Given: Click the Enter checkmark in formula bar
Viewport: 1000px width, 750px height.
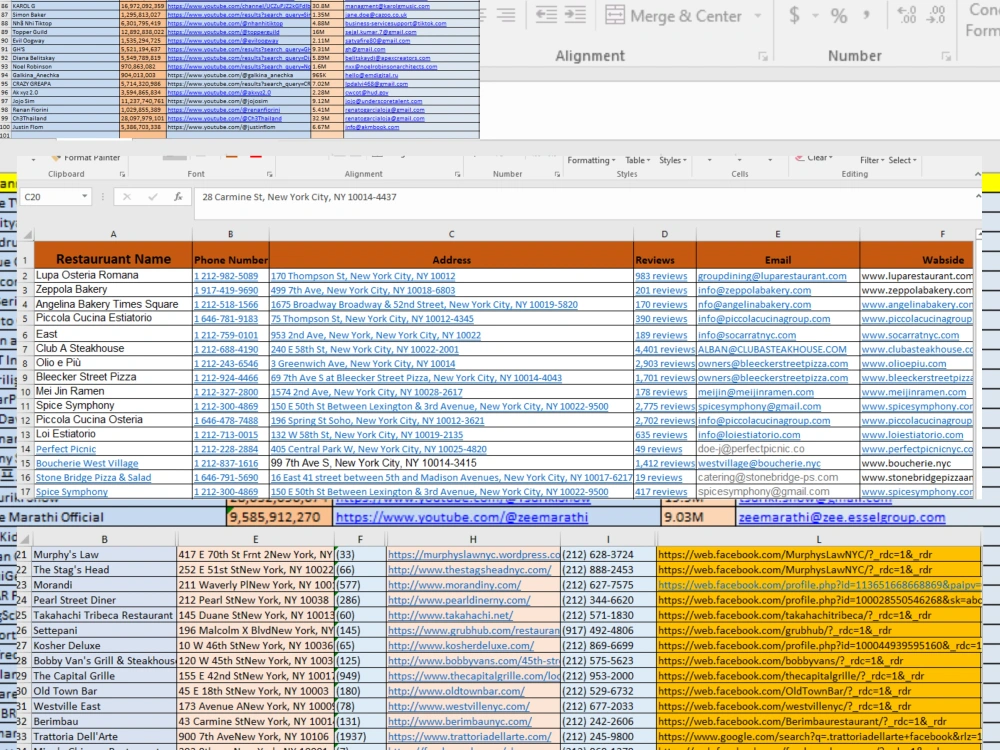Looking at the screenshot, I should [152, 197].
